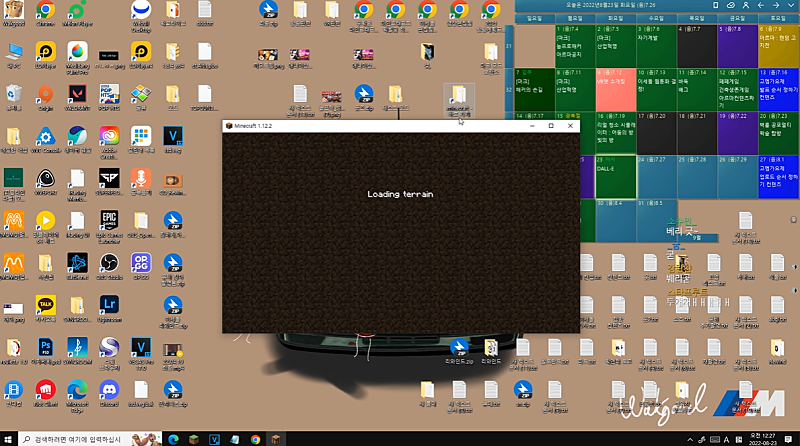Launch KakaoTalk desktop shortcut

45,309
